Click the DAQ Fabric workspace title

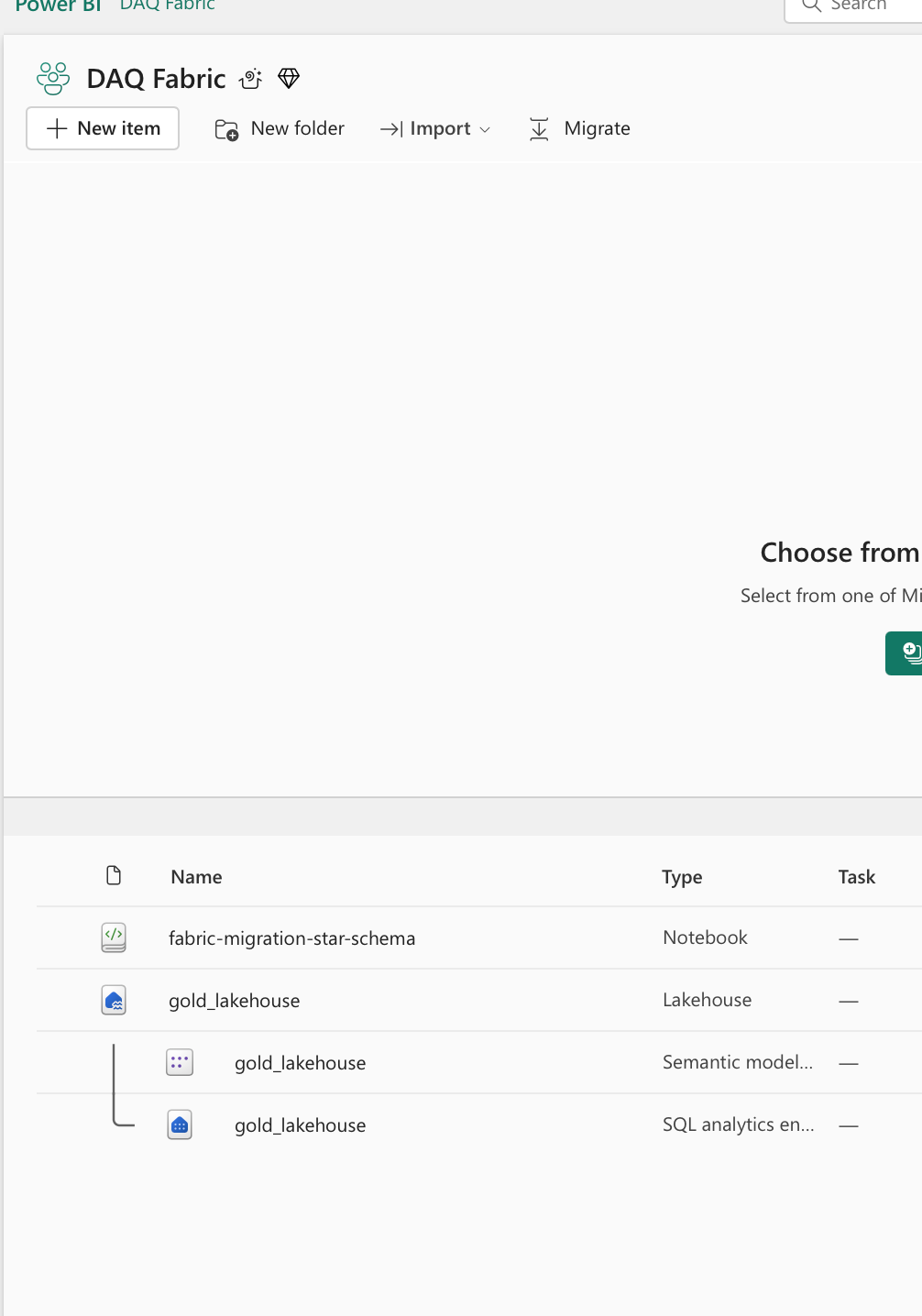[x=156, y=79]
